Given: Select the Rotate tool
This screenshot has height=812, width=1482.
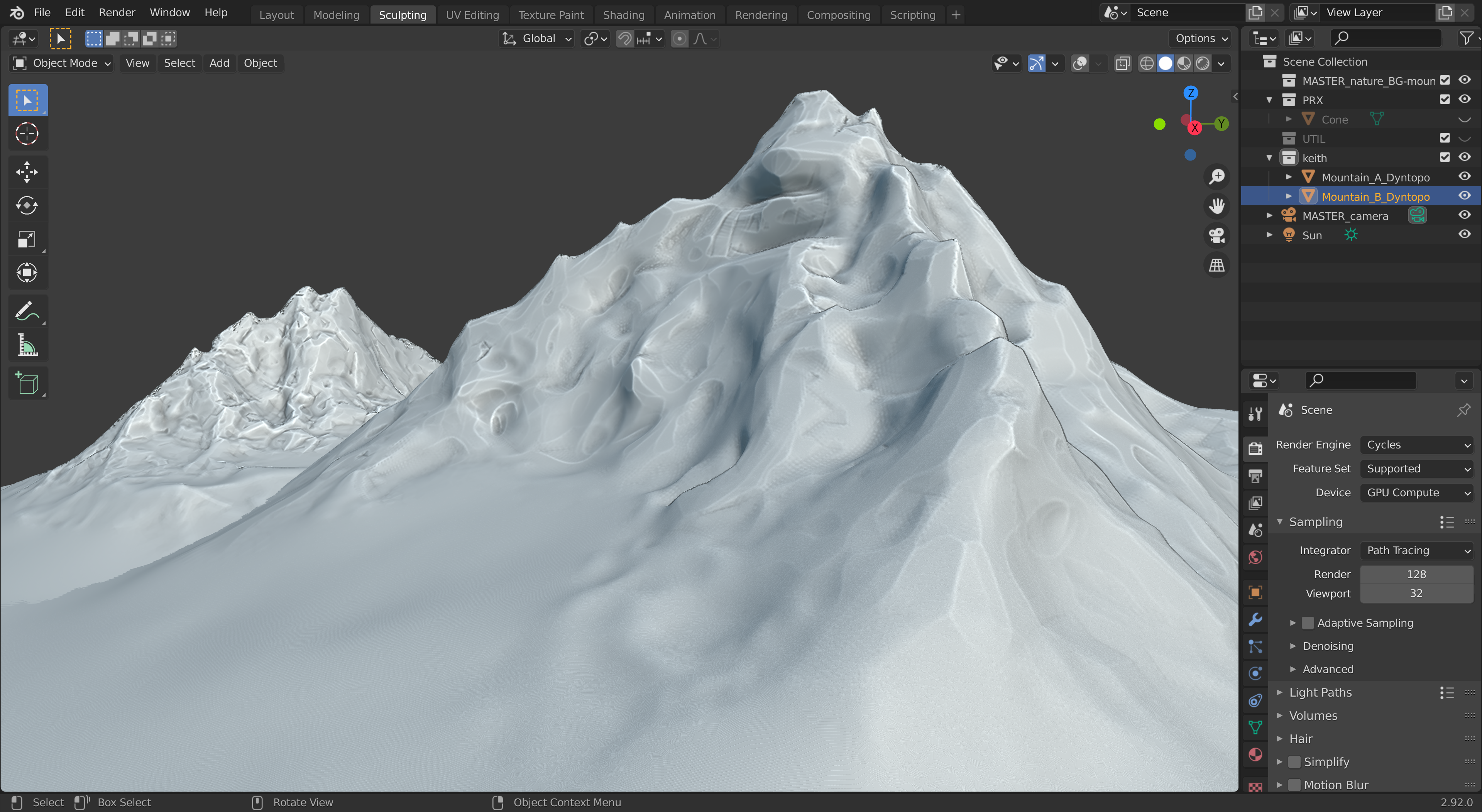Looking at the screenshot, I should coord(27,205).
